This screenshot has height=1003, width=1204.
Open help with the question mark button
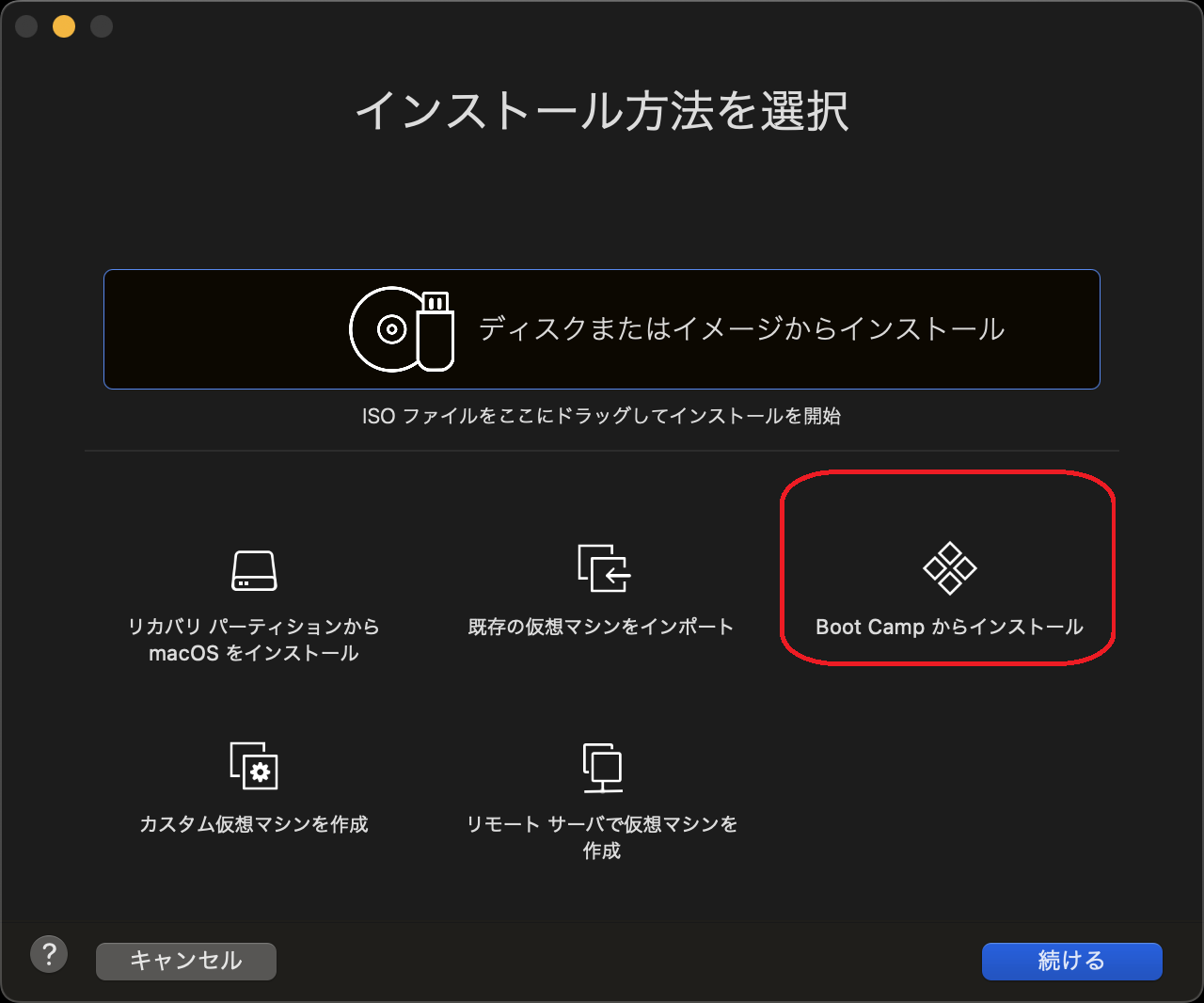tap(49, 954)
